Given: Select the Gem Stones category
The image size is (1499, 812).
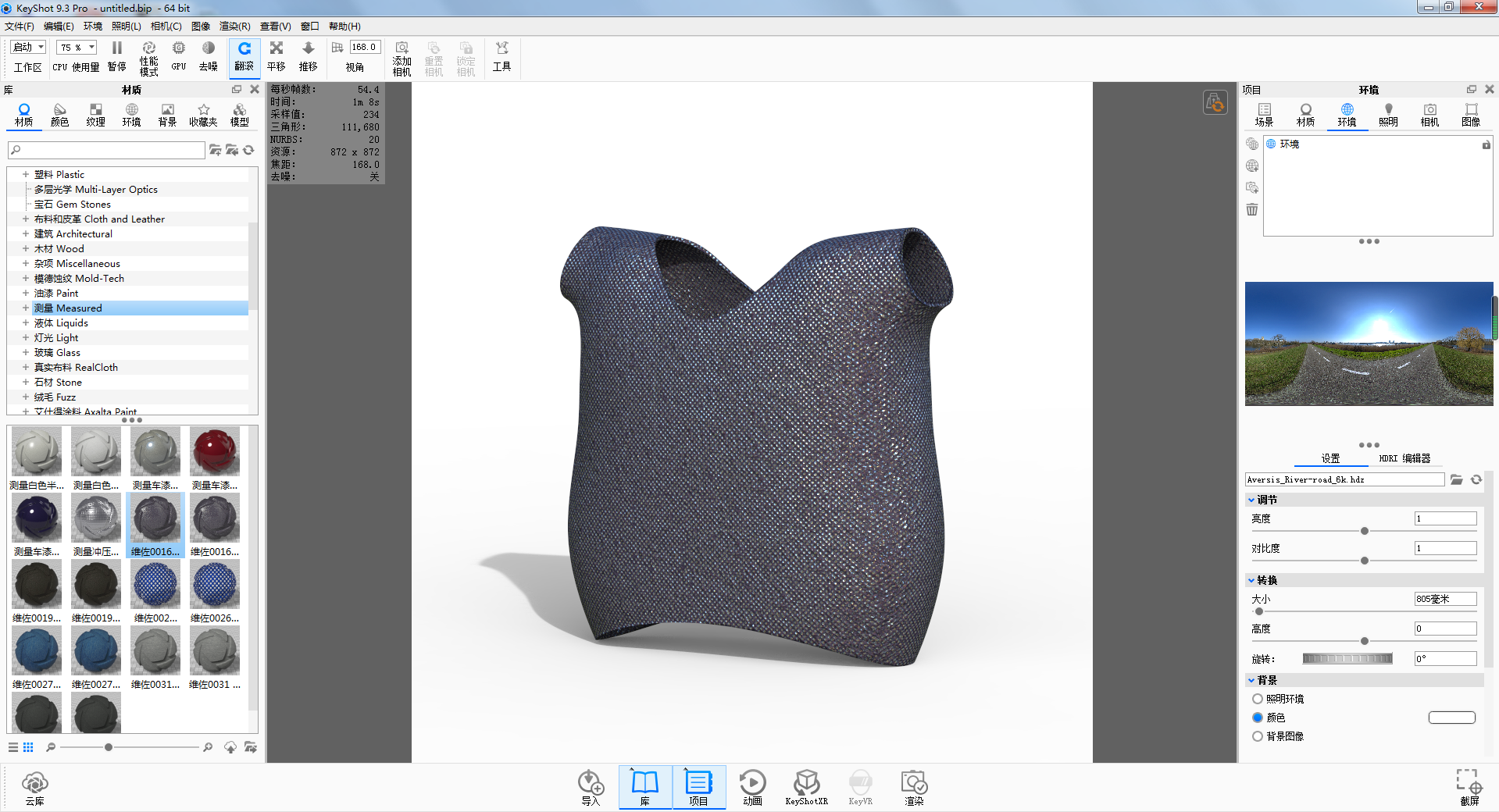Looking at the screenshot, I should click(73, 204).
